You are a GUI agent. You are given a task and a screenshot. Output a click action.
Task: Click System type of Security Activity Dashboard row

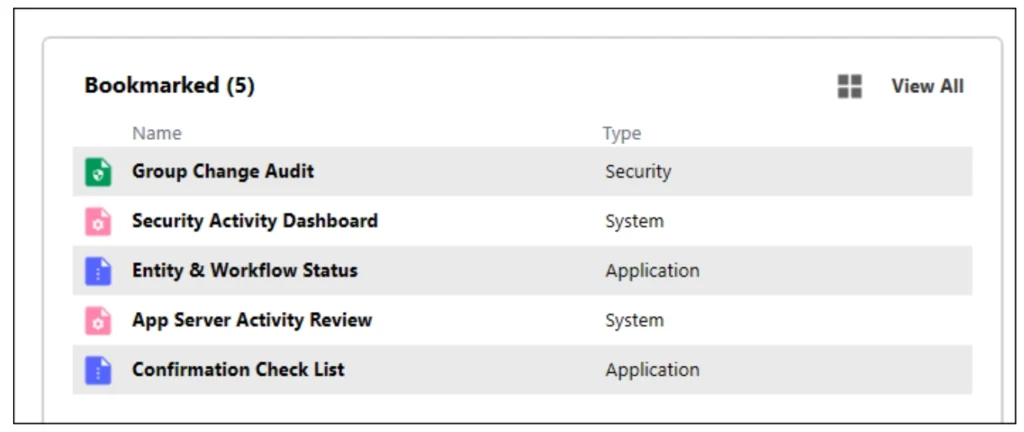click(634, 221)
